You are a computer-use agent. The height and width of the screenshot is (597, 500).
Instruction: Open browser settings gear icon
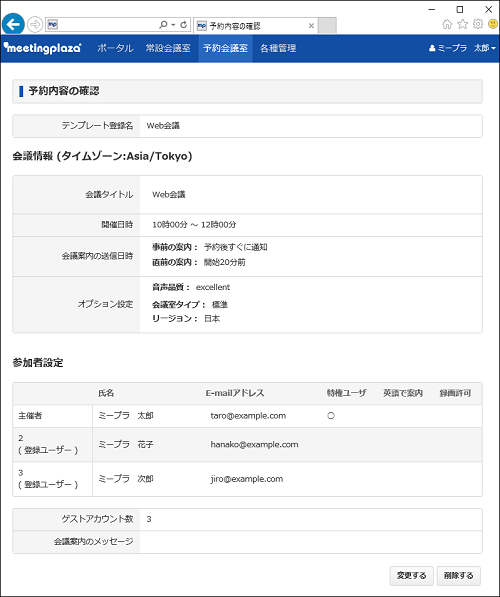click(x=478, y=24)
